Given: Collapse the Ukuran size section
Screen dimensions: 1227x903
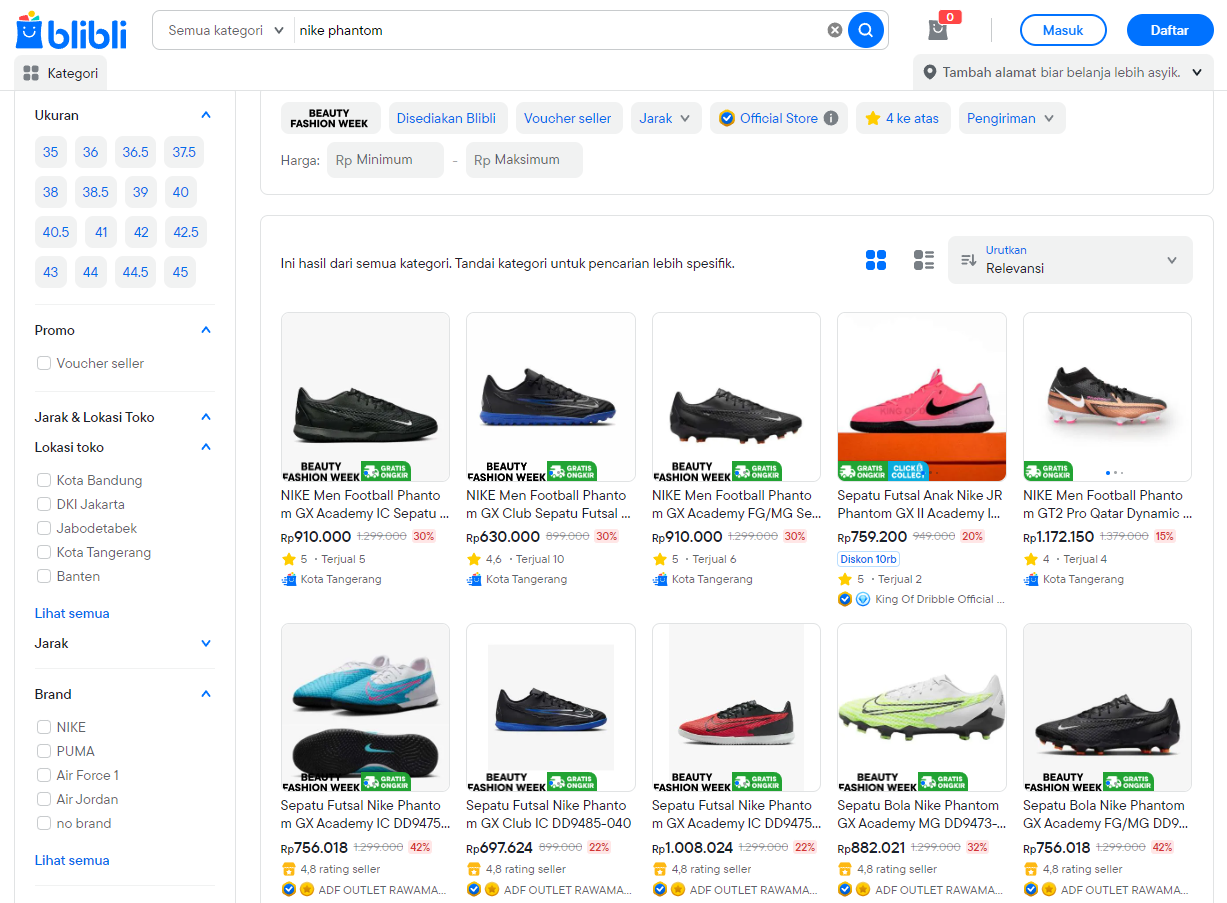Looking at the screenshot, I should [x=206, y=115].
